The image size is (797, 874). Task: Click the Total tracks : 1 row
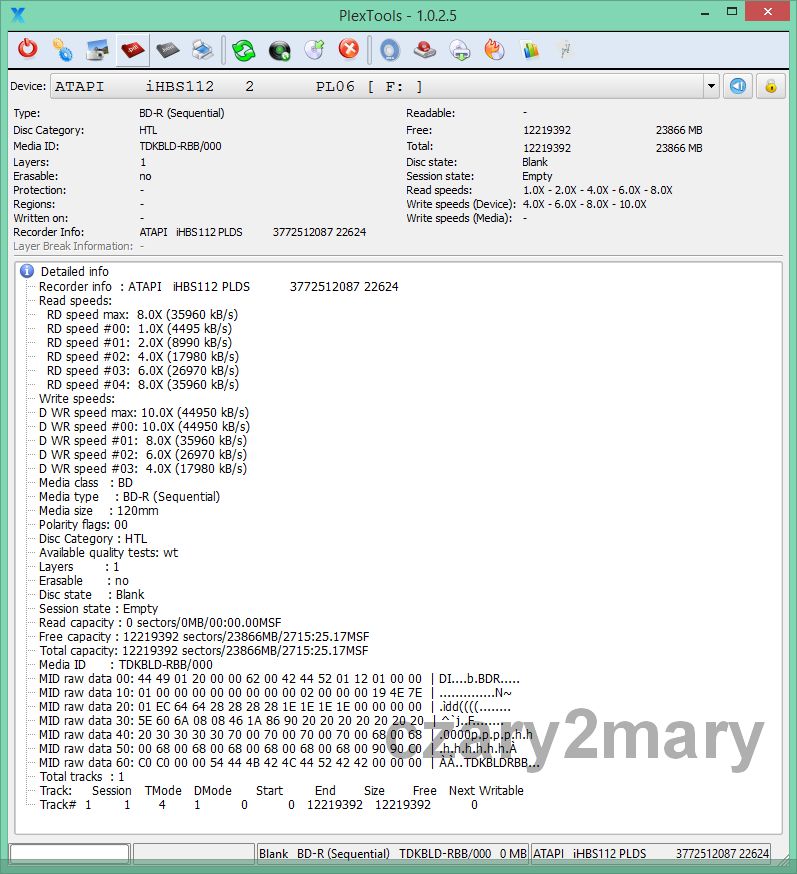82,776
